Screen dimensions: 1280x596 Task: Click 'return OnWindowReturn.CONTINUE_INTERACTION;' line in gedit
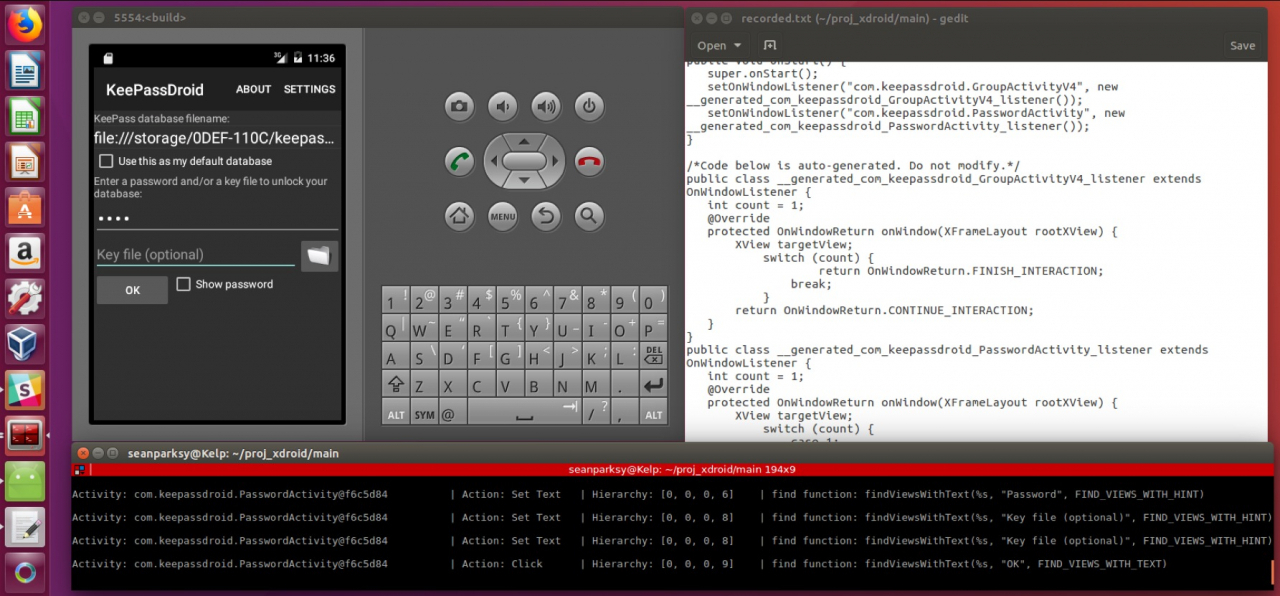[x=884, y=310]
